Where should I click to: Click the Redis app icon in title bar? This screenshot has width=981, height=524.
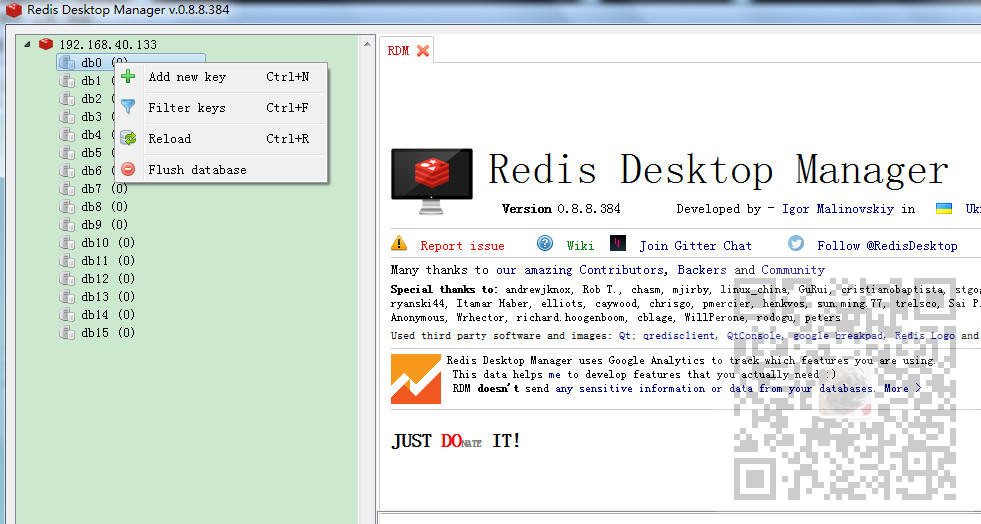click(14, 9)
